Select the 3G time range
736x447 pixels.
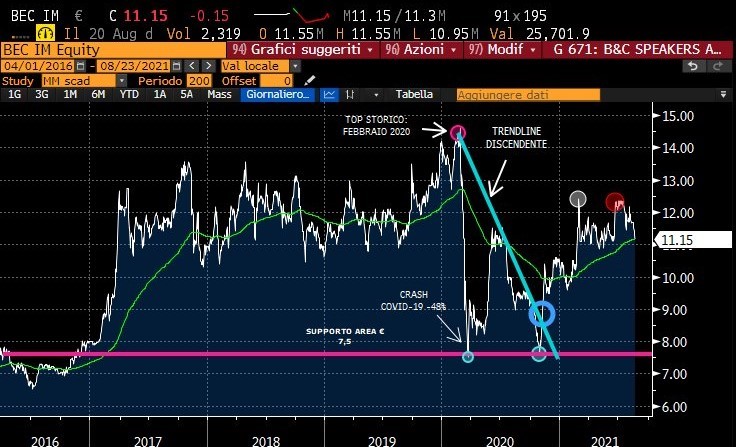[x=42, y=94]
